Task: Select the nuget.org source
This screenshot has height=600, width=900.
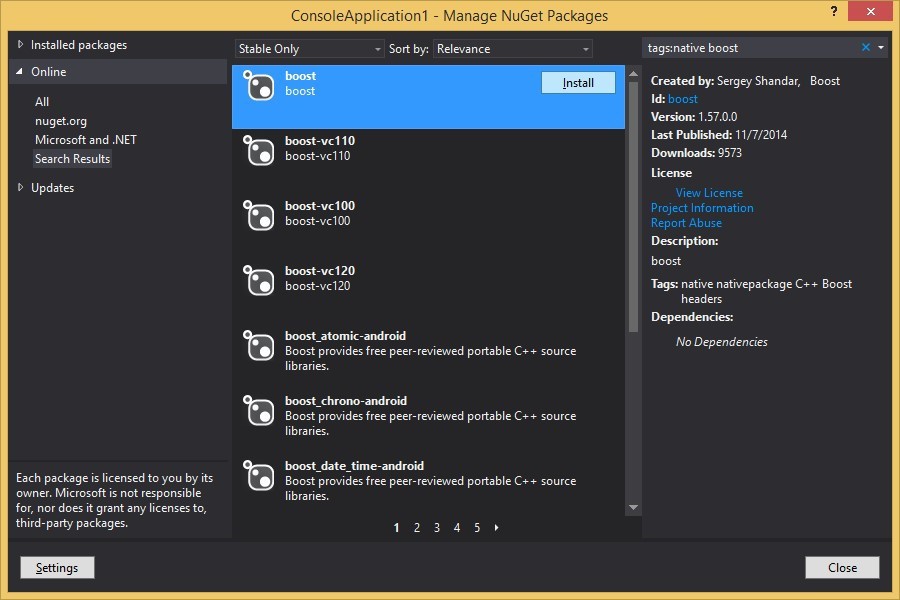Action: click(x=61, y=121)
